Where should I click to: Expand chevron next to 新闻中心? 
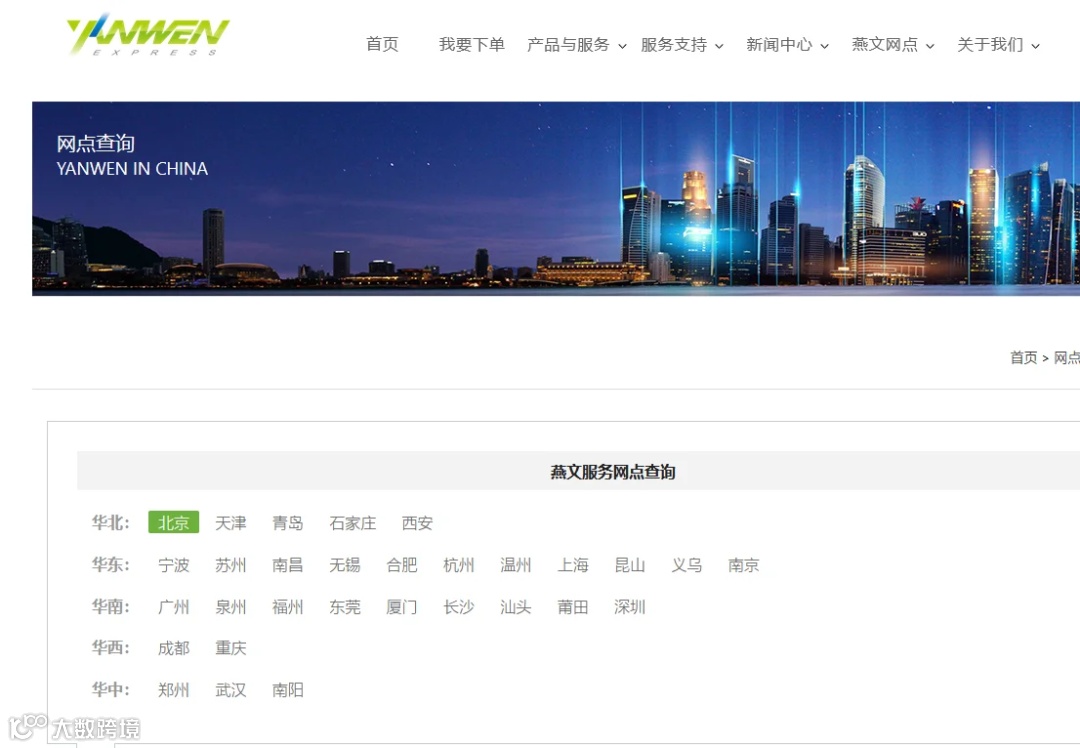tap(824, 46)
